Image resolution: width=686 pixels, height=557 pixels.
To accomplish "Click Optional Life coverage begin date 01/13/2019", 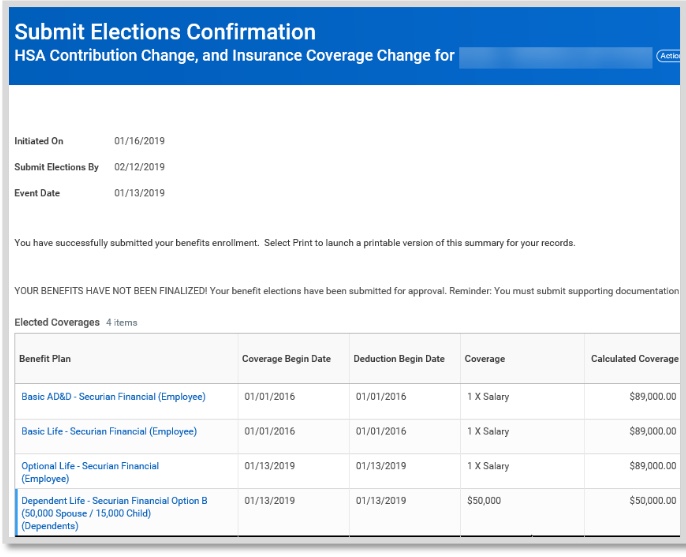I will 270,466.
